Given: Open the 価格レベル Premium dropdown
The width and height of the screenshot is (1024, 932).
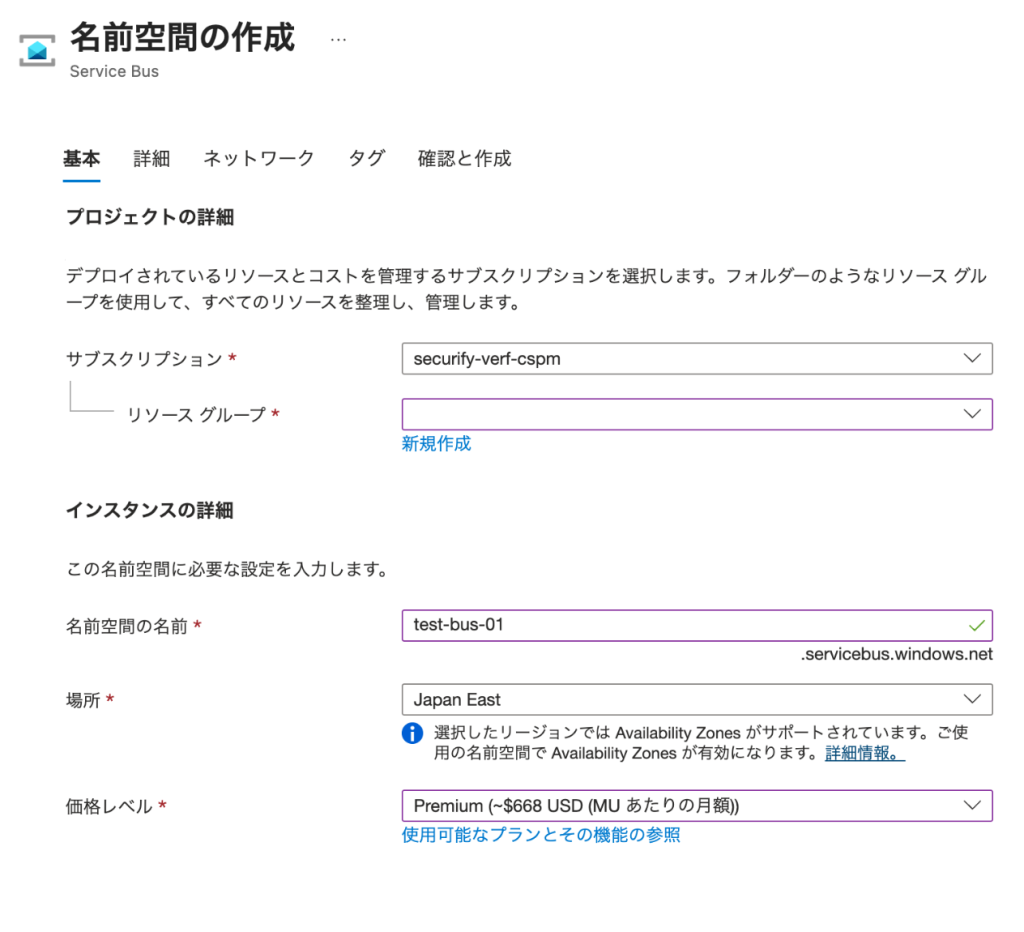Looking at the screenshot, I should 696,806.
